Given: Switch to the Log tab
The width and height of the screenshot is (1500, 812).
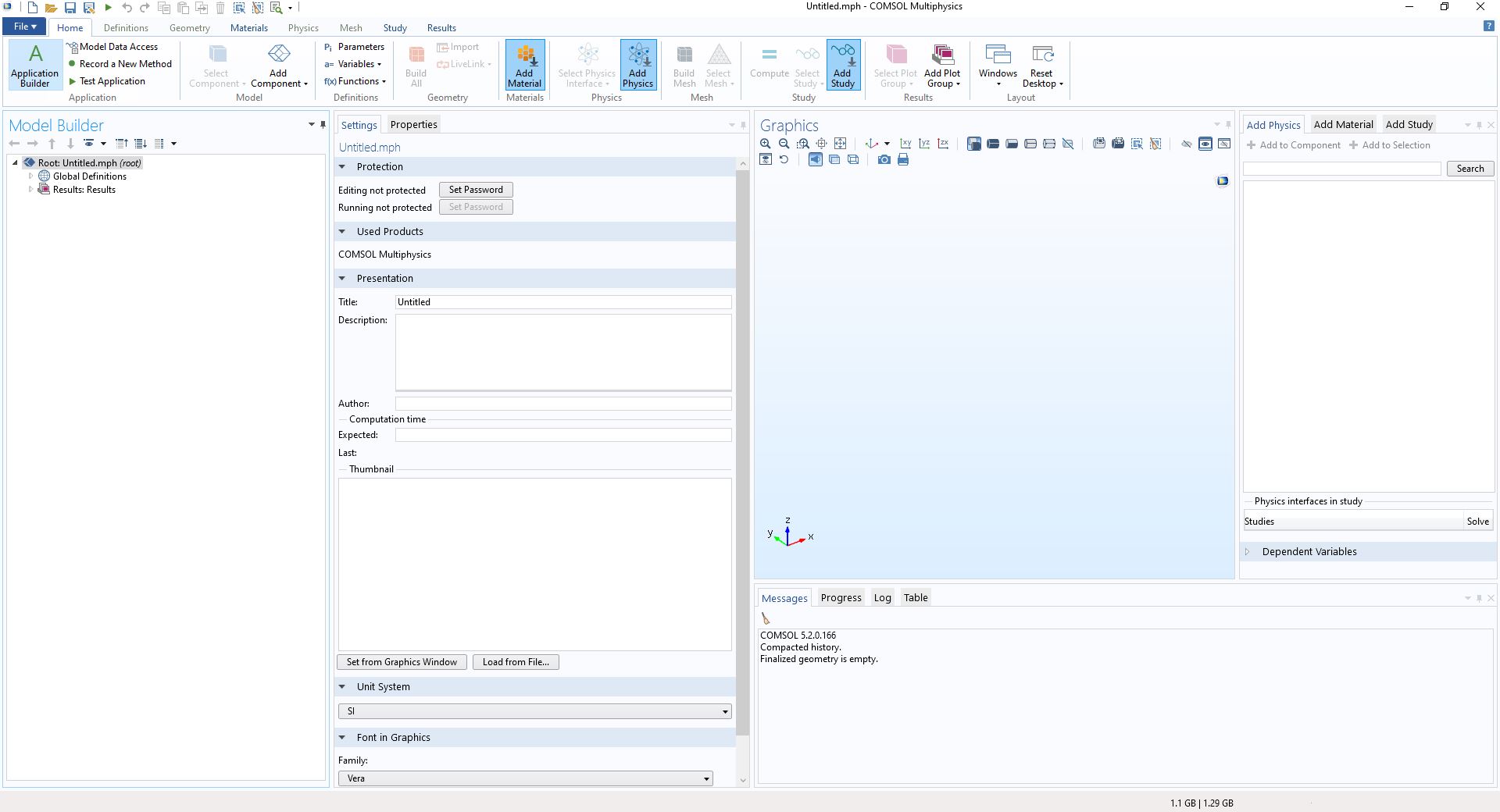Looking at the screenshot, I should (882, 598).
